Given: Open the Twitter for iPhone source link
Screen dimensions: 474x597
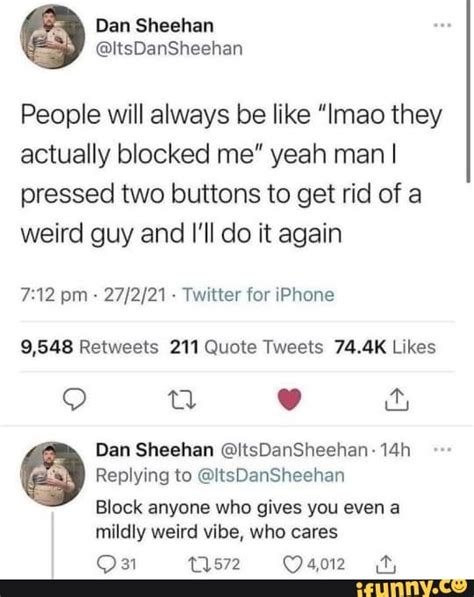Looking at the screenshot, I should pyautogui.click(x=259, y=295).
